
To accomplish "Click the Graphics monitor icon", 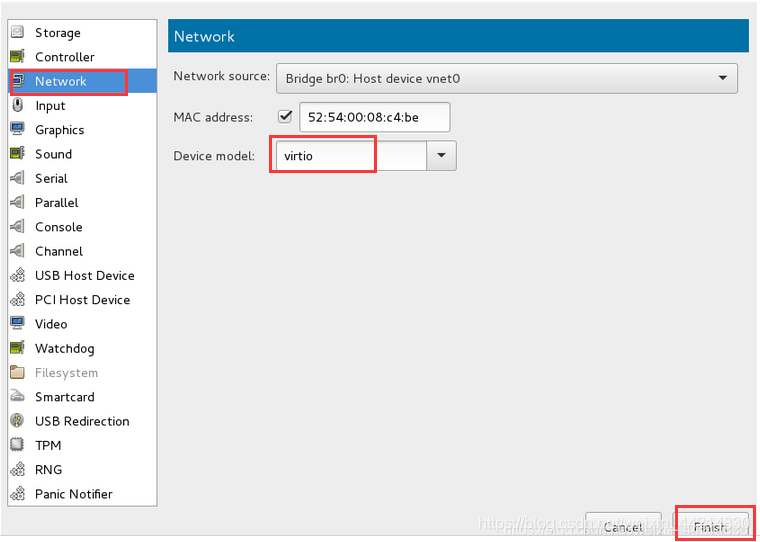I will coord(17,129).
